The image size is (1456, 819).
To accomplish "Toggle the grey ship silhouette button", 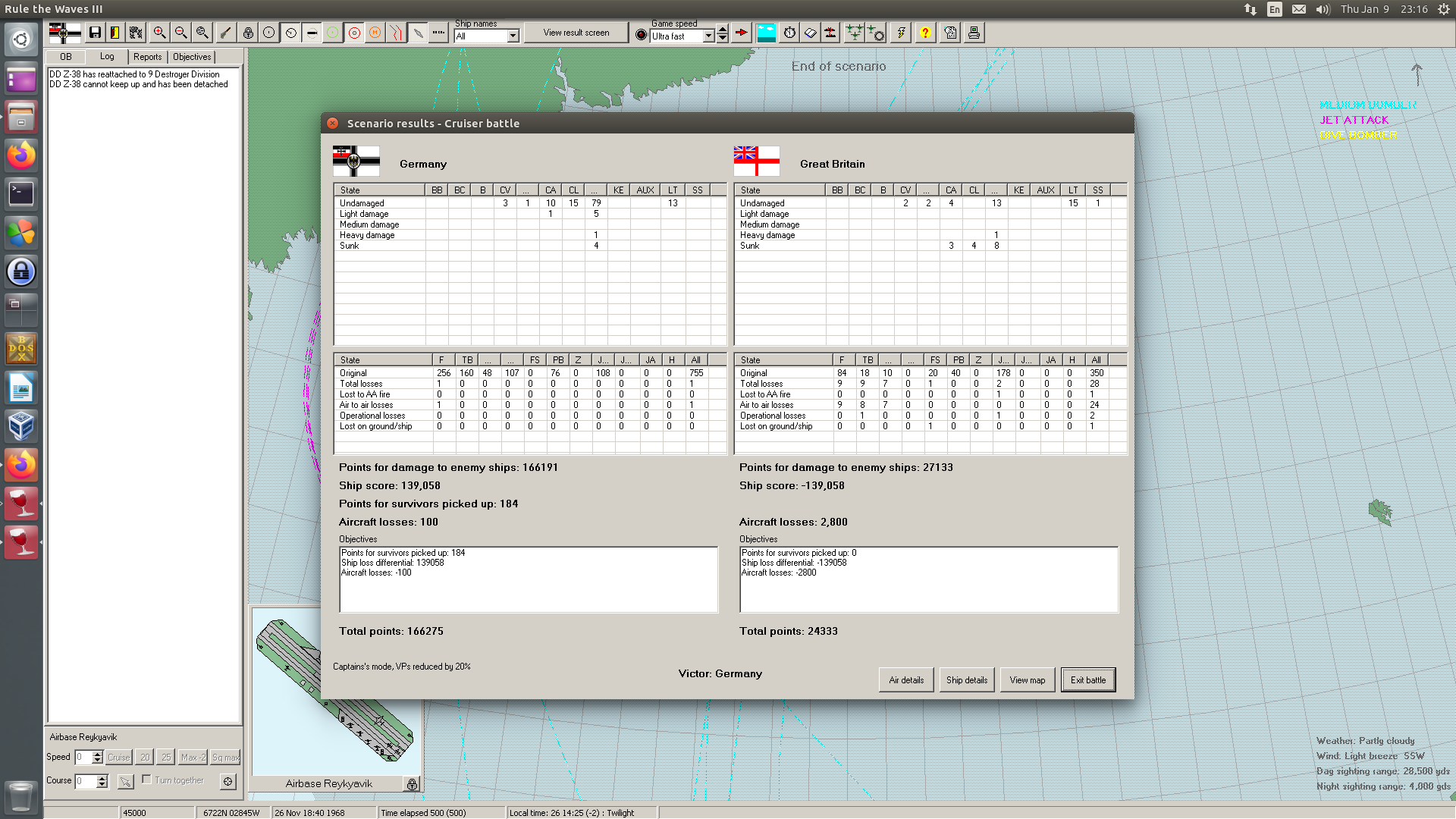I will pyautogui.click(x=418, y=33).
